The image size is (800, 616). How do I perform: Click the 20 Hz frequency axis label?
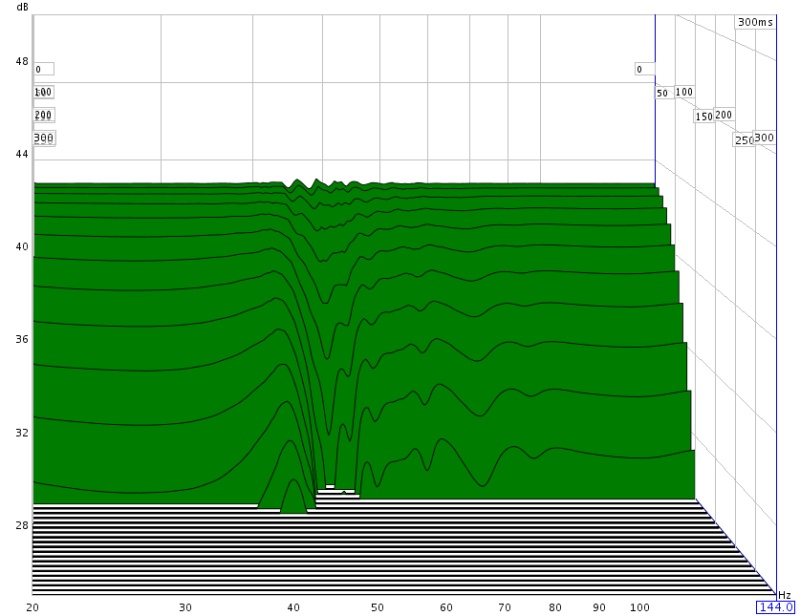coord(33,607)
